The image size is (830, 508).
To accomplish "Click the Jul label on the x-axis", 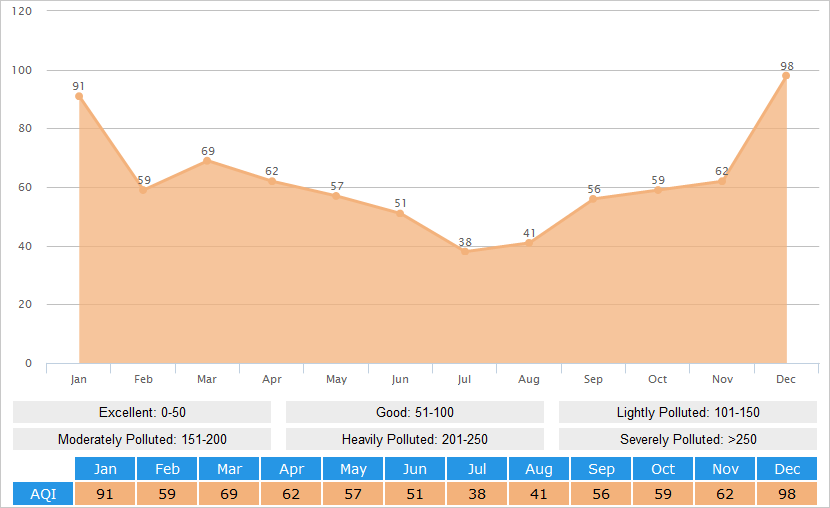I will [464, 379].
